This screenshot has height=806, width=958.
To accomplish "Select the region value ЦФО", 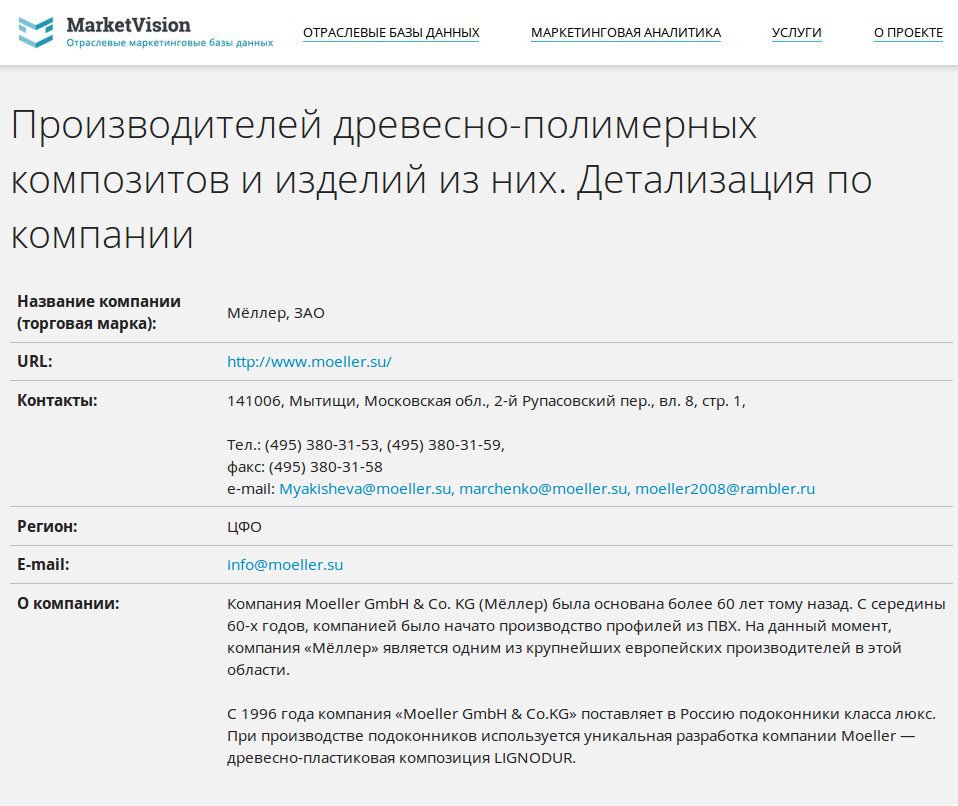I will tap(244, 527).
